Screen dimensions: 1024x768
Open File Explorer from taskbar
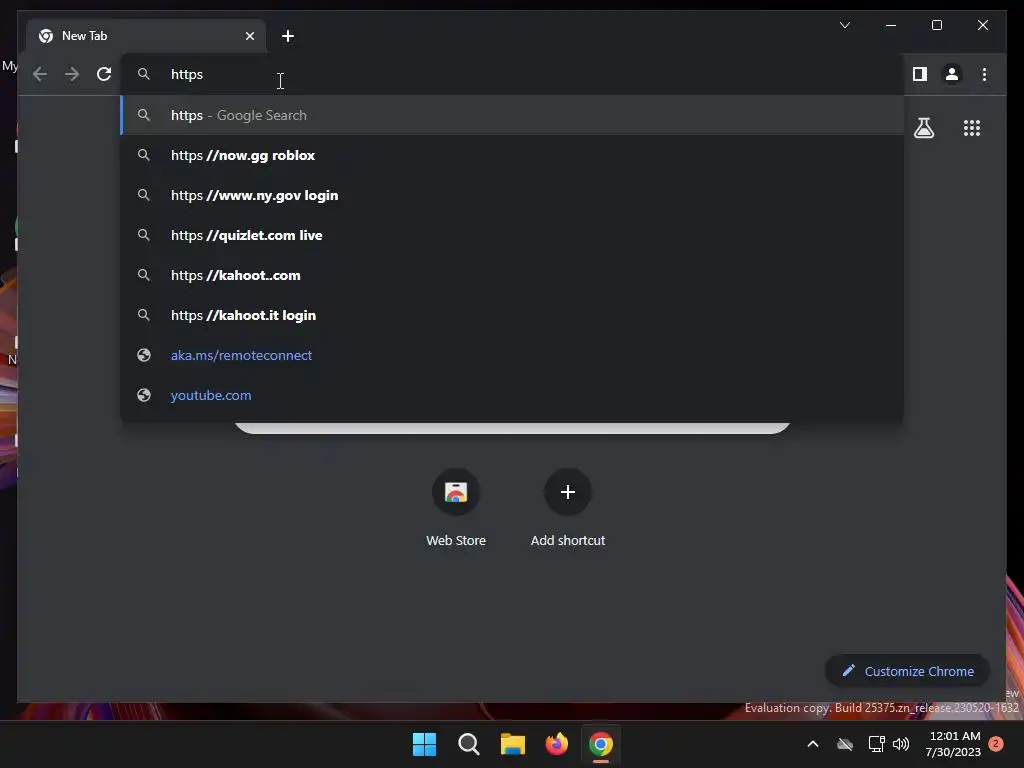513,744
